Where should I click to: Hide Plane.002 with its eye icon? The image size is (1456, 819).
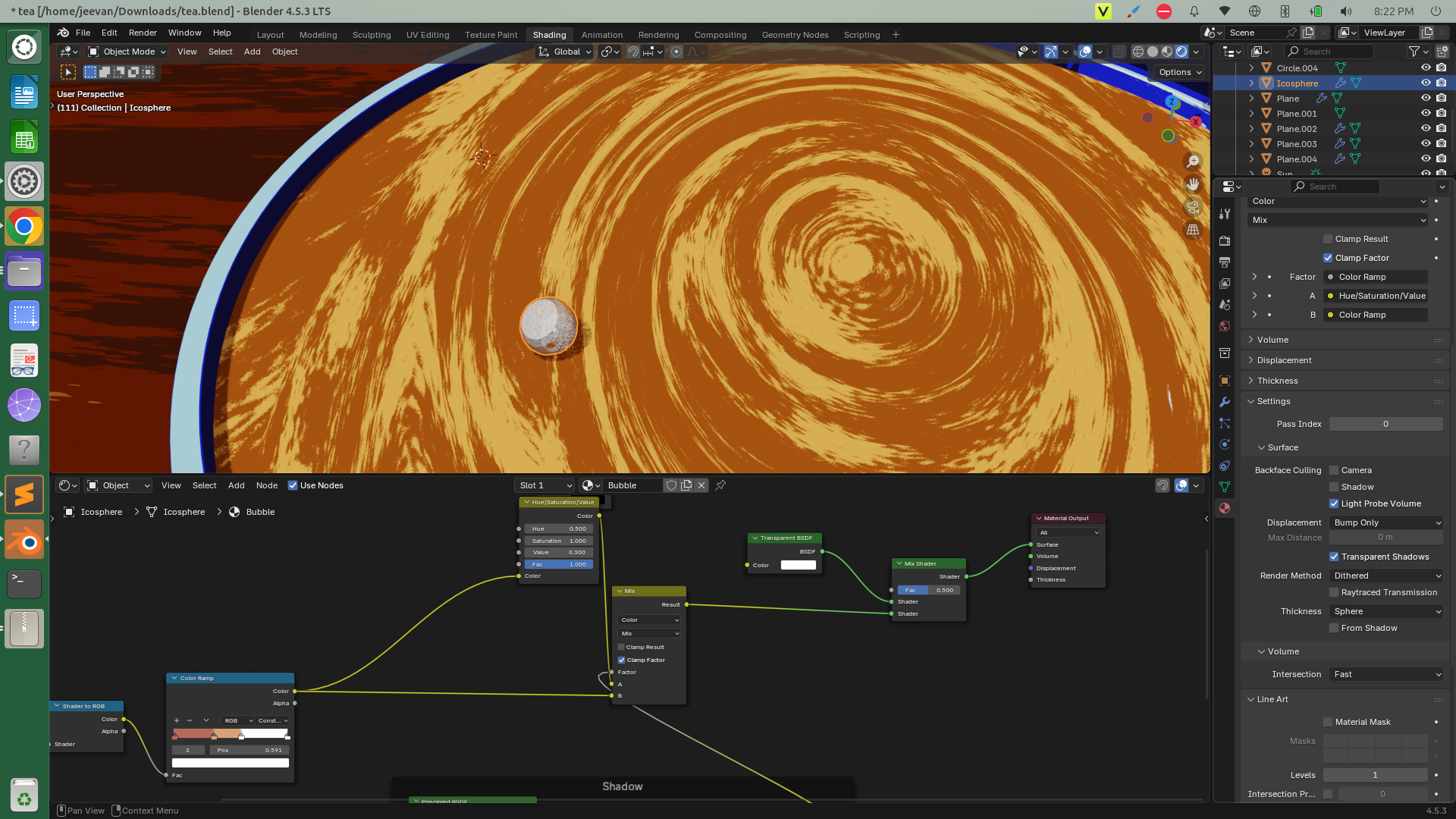pyautogui.click(x=1426, y=129)
